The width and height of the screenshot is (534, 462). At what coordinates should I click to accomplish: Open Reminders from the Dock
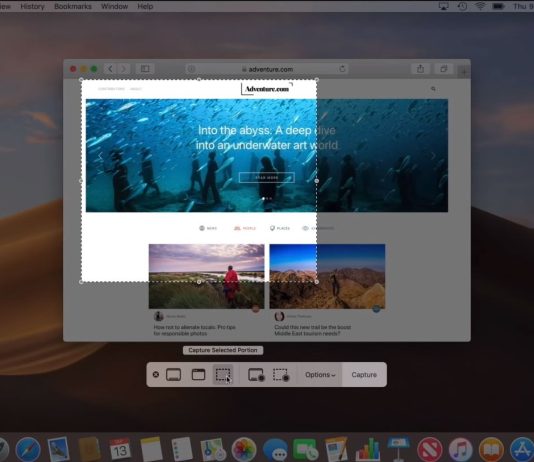click(182, 449)
